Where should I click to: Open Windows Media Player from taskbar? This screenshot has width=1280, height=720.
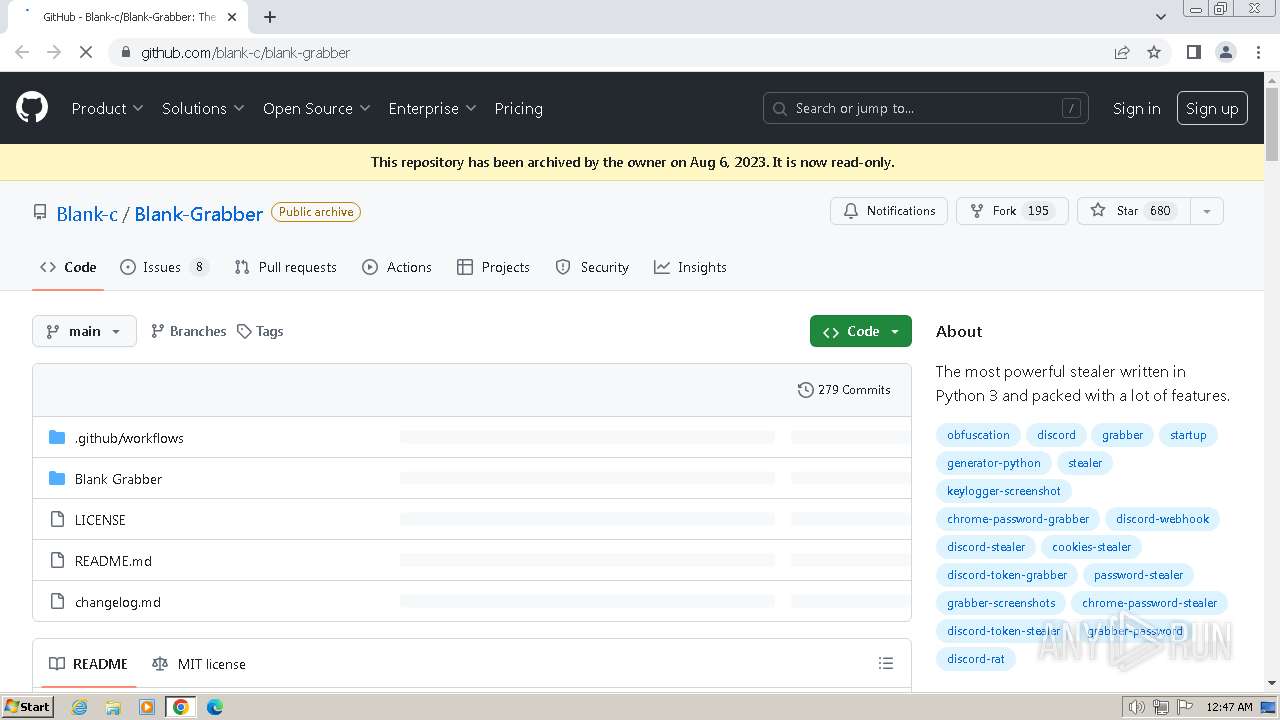[147, 707]
